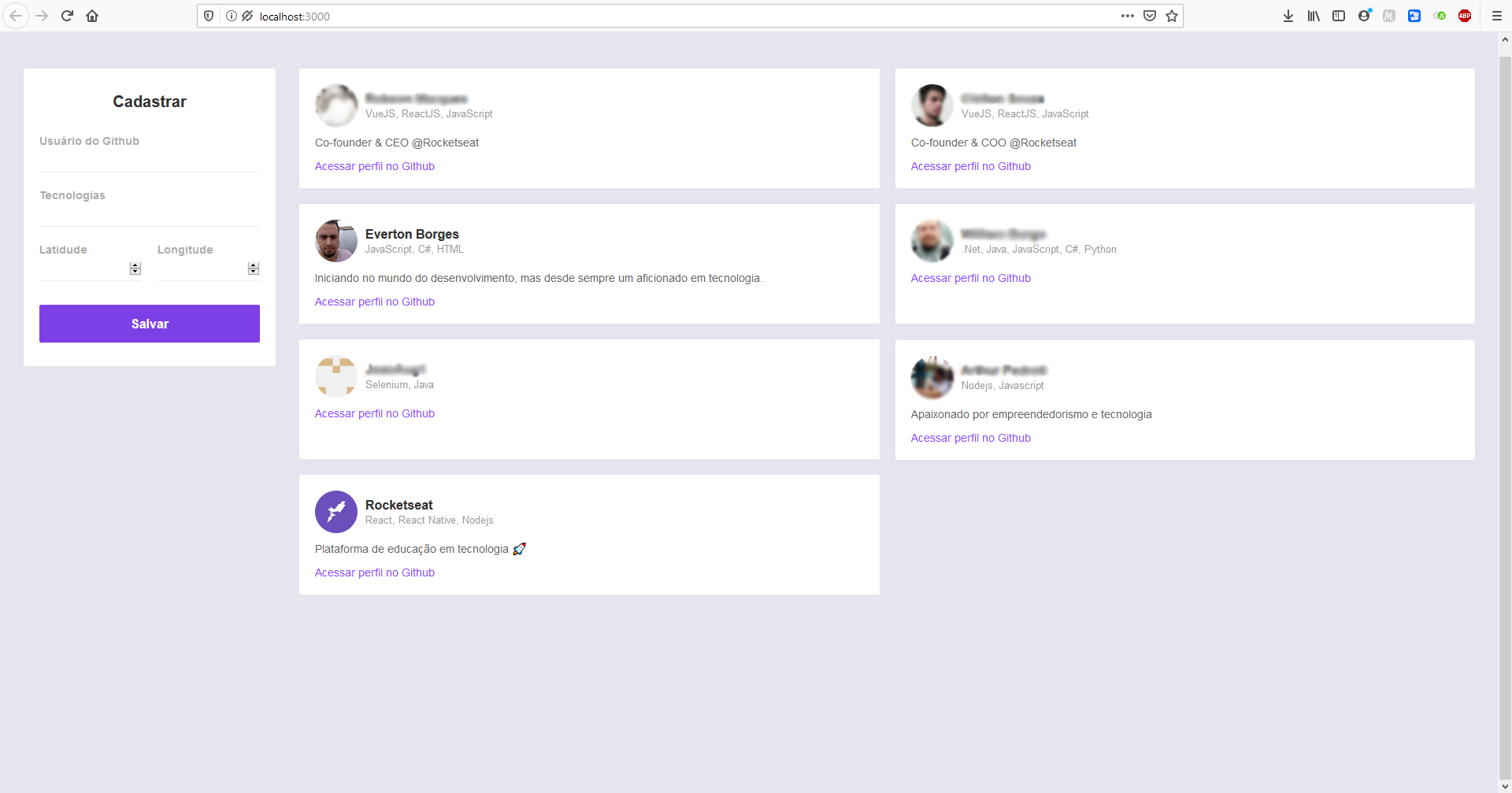
Task: Open Github profile of Co-founder & CEO
Action: click(x=375, y=166)
